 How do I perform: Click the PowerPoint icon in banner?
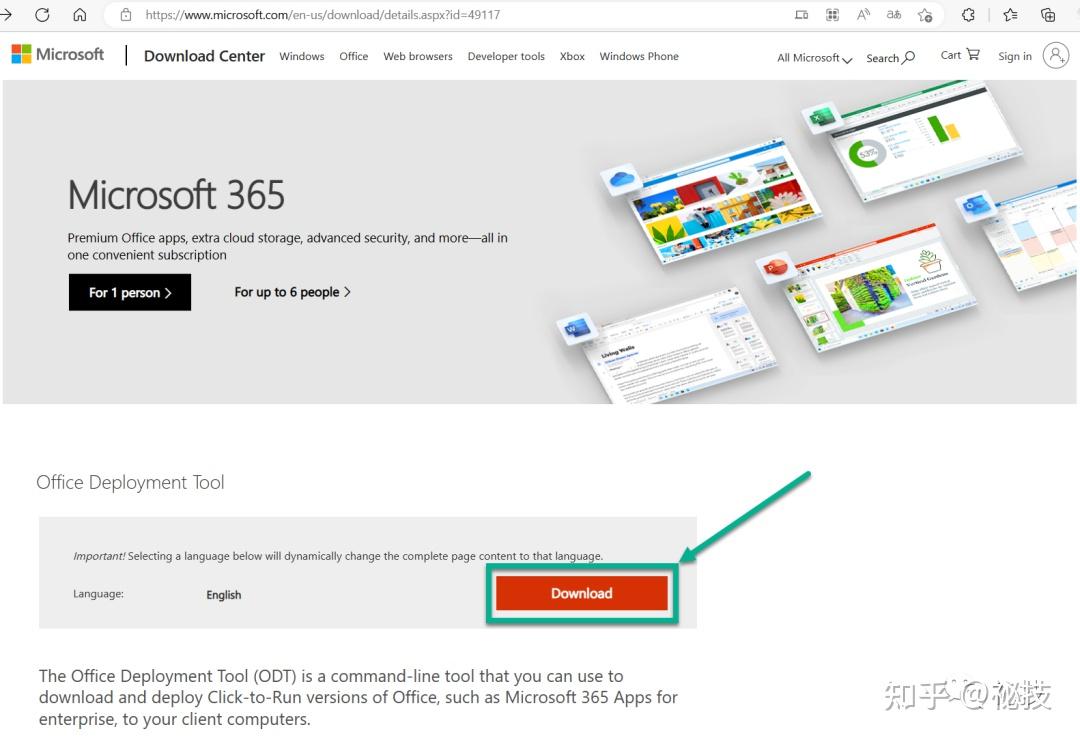(775, 268)
